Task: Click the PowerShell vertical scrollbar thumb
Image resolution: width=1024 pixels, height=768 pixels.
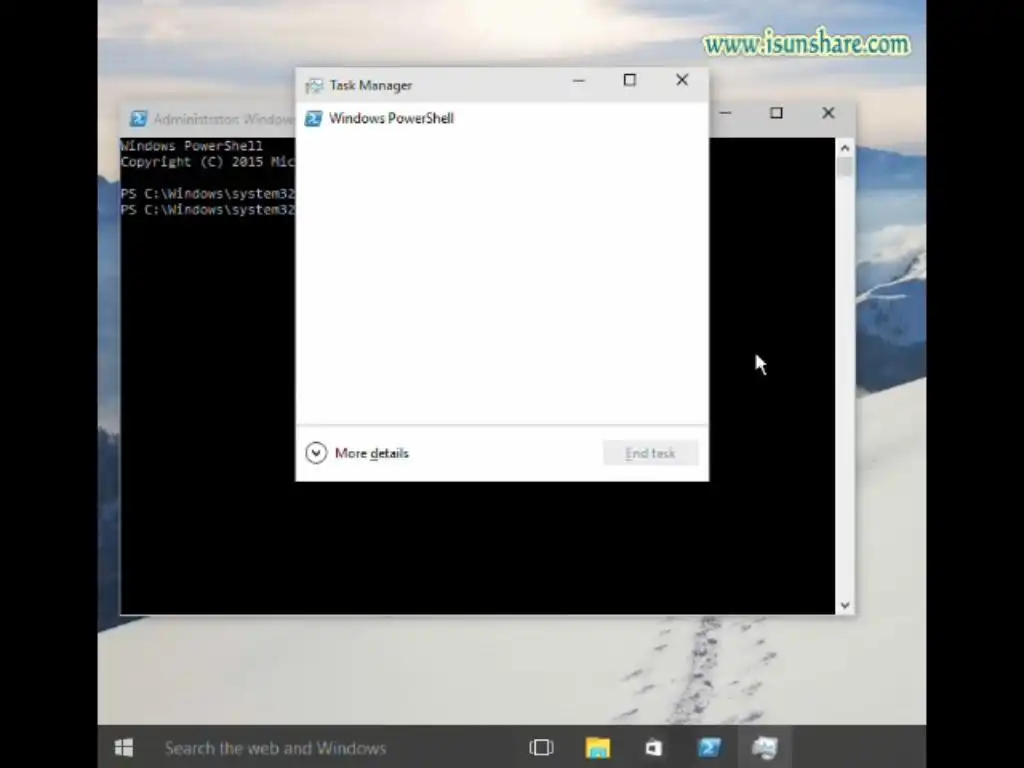Action: point(845,167)
